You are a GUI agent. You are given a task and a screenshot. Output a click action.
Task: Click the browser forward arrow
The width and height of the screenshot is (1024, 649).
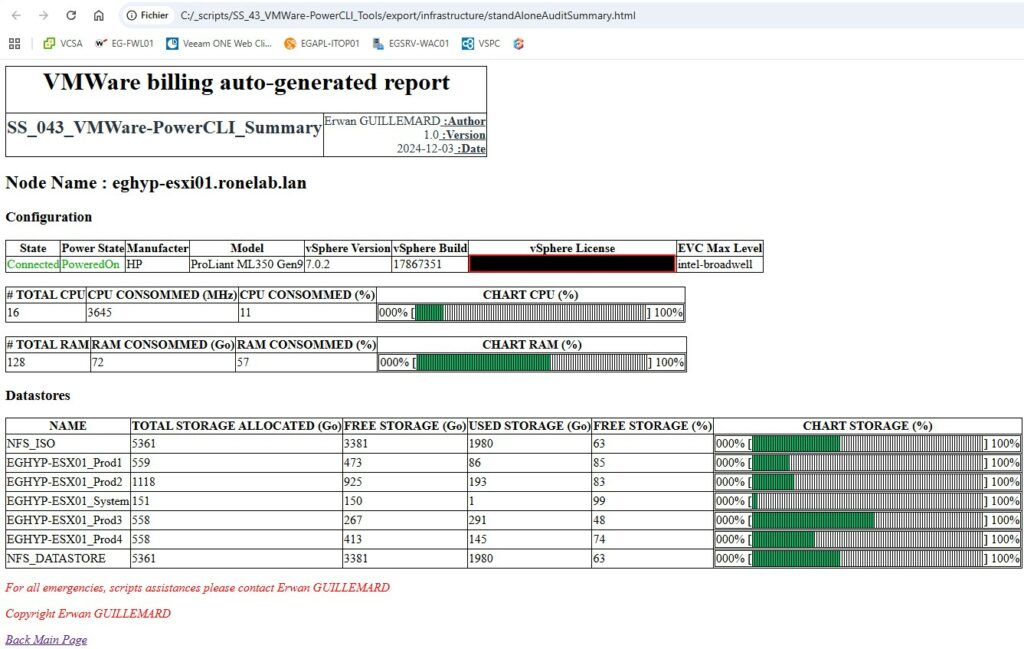[43, 16]
